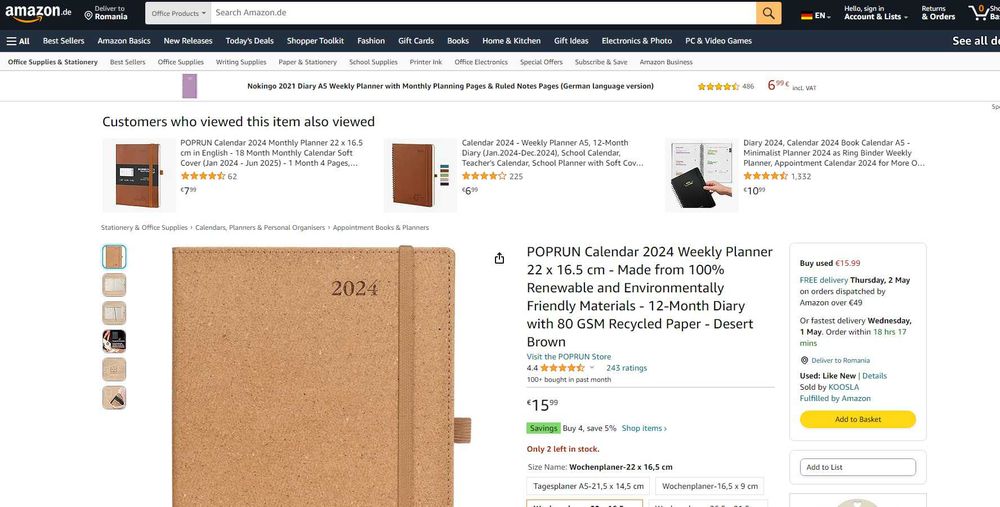Expand the Account & Lists dropdown
Image resolution: width=1000 pixels, height=507 pixels.
[x=876, y=13]
